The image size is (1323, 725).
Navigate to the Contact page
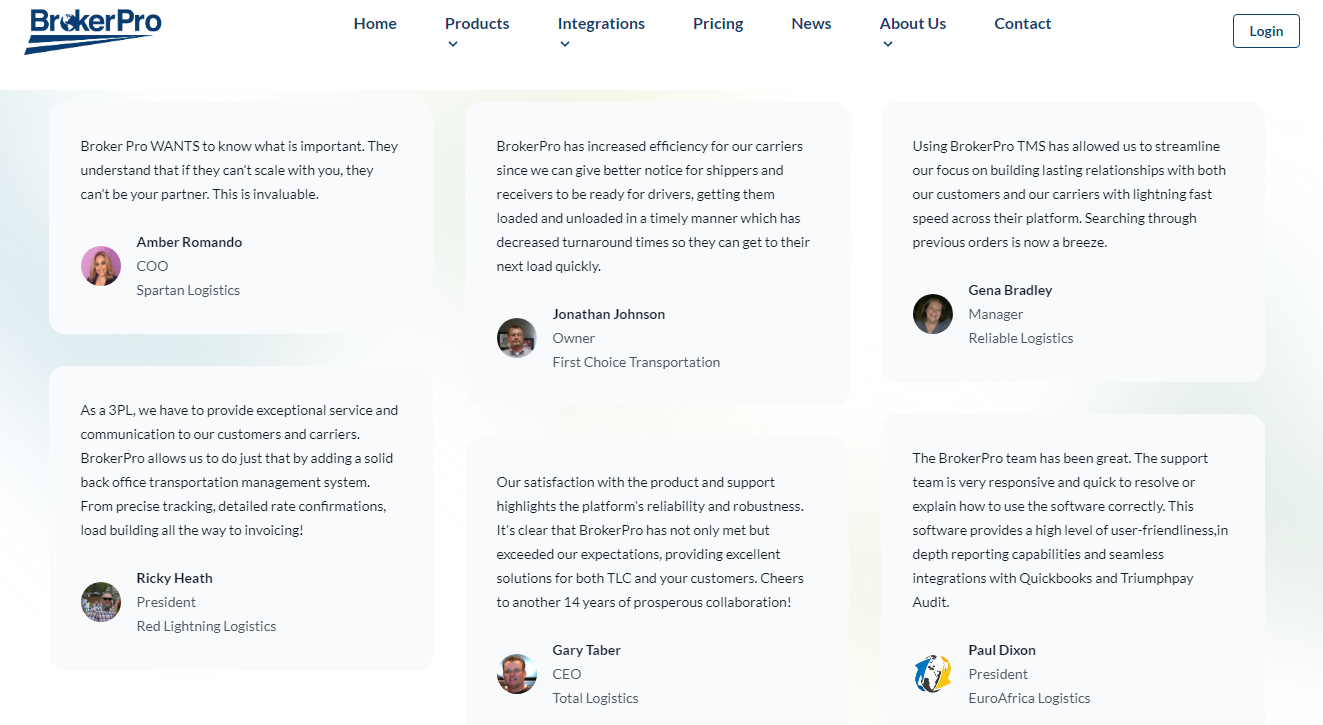pyautogui.click(x=1022, y=24)
